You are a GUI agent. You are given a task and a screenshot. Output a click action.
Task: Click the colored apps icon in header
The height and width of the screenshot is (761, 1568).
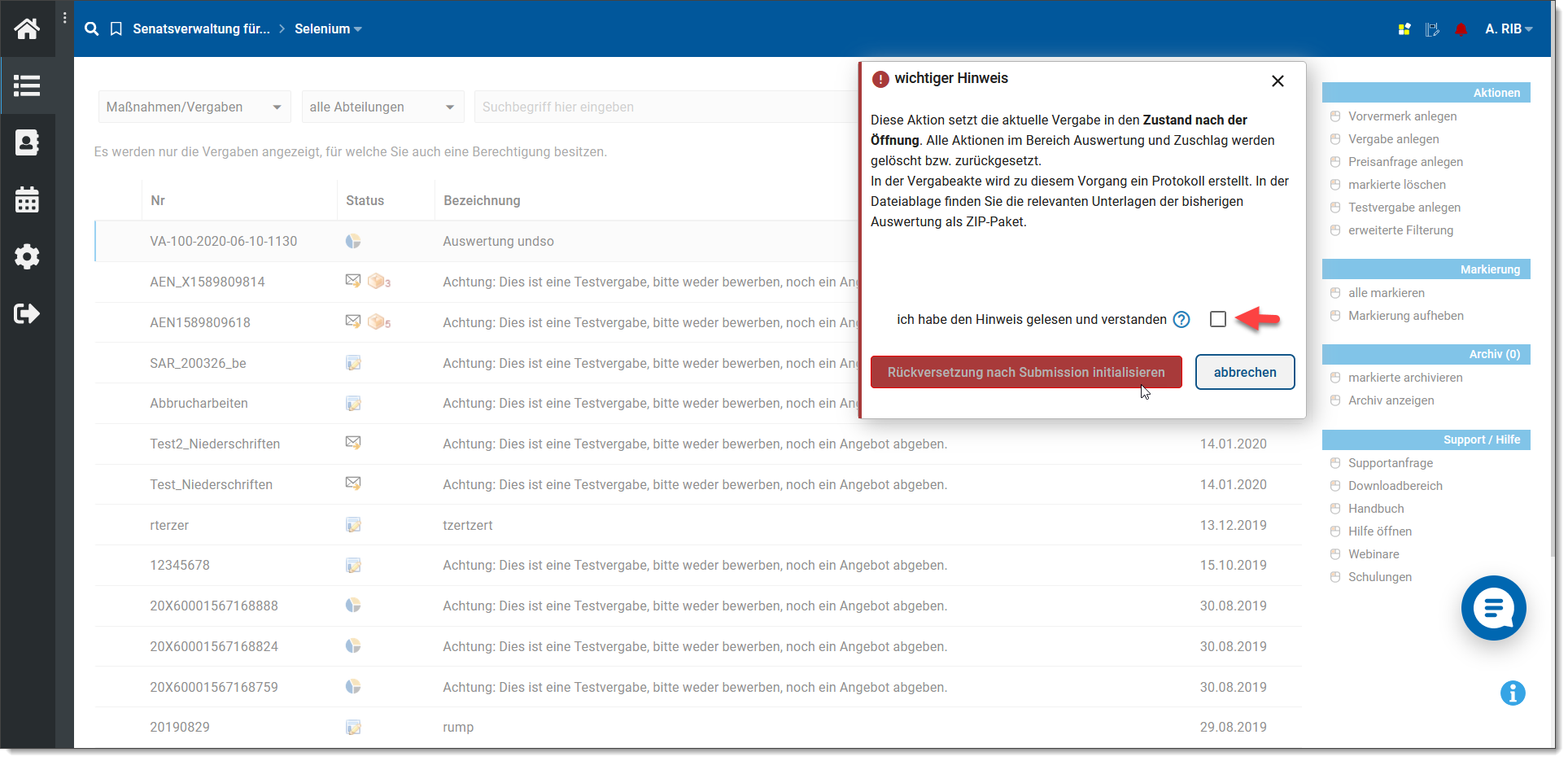1404,29
